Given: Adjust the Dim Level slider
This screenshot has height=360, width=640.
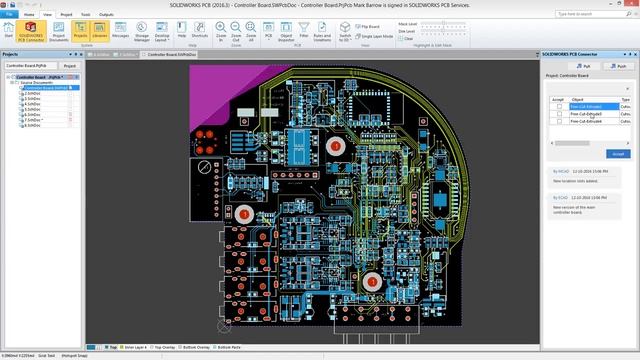Looking at the screenshot, I should (443, 31).
